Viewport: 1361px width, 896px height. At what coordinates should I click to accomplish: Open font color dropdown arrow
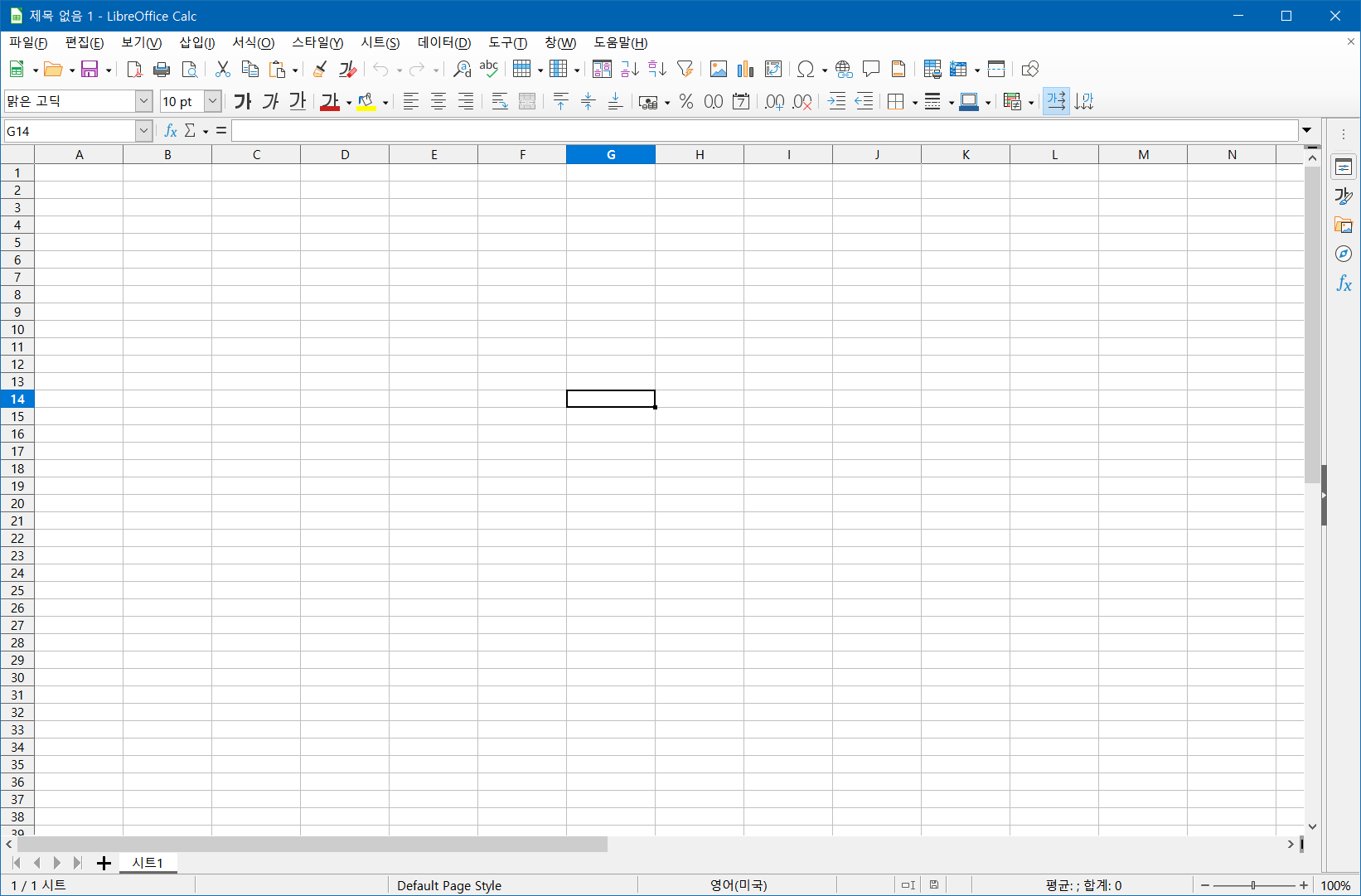tap(349, 103)
